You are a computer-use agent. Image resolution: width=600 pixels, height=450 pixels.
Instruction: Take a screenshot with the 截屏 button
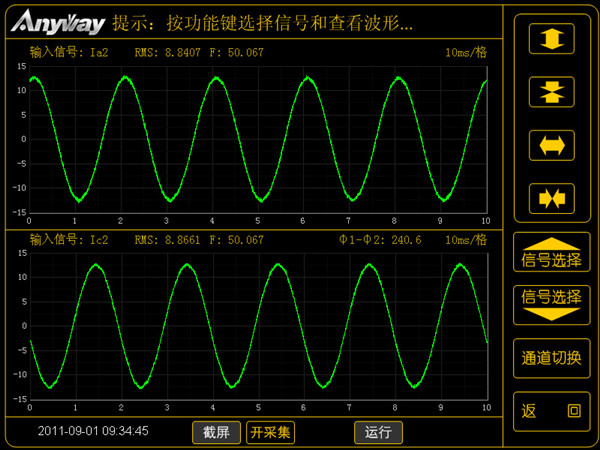[x=216, y=432]
